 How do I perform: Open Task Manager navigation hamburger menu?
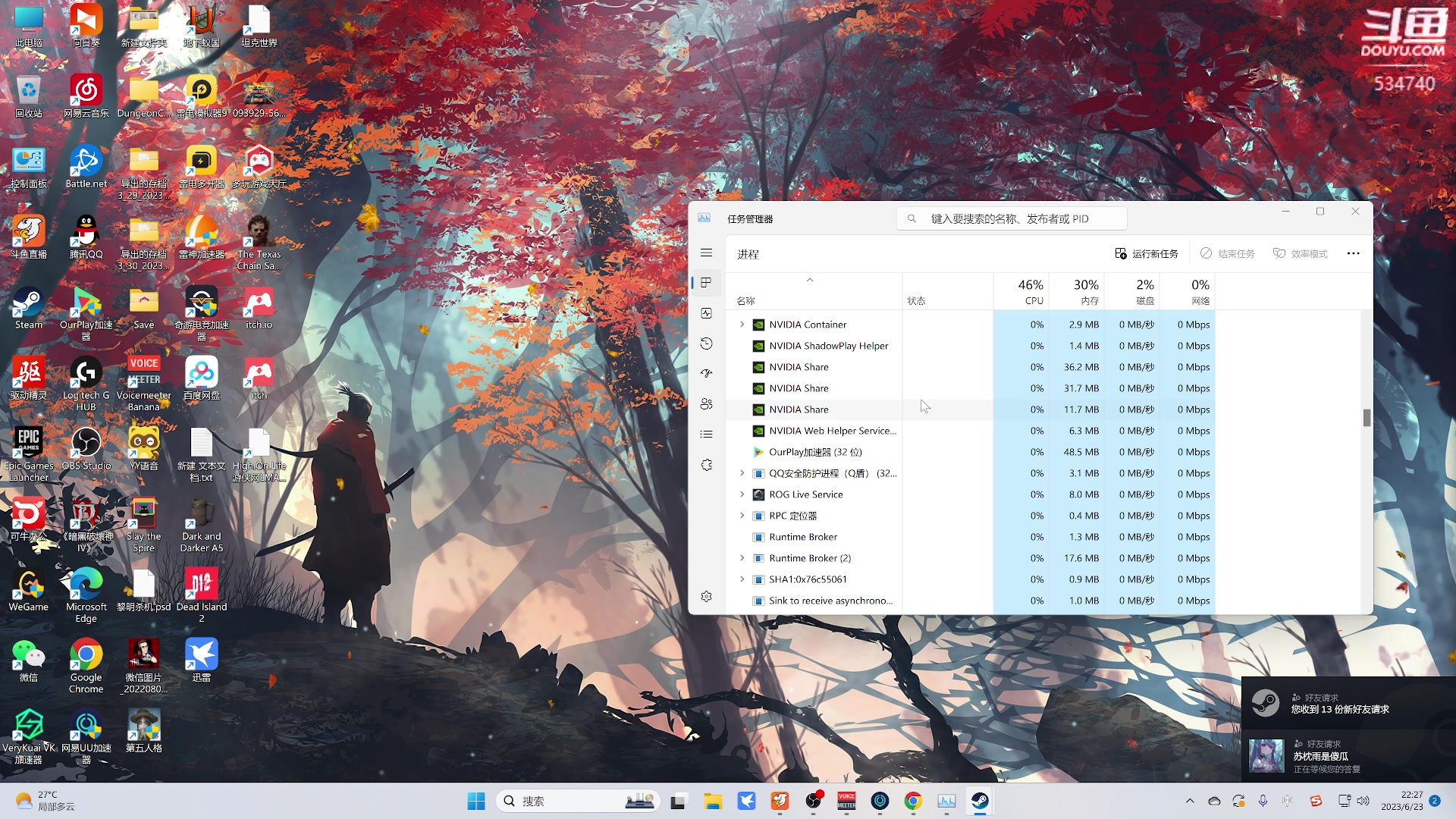tap(706, 253)
